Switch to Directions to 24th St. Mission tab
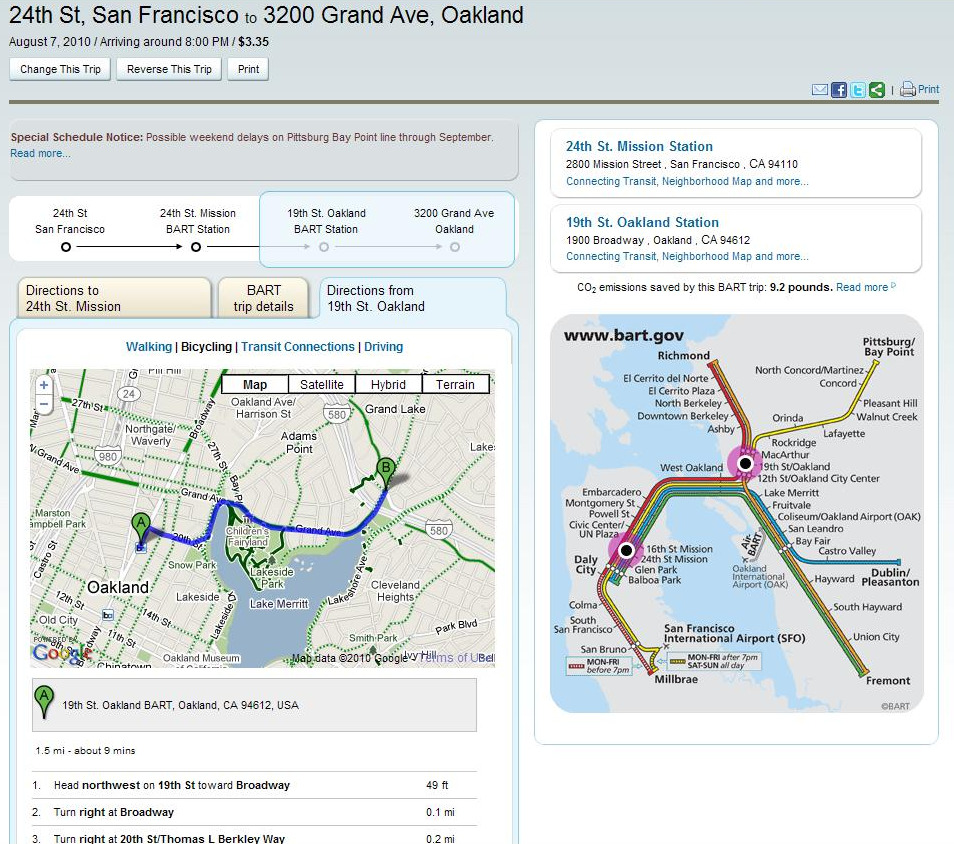 pyautogui.click(x=114, y=298)
